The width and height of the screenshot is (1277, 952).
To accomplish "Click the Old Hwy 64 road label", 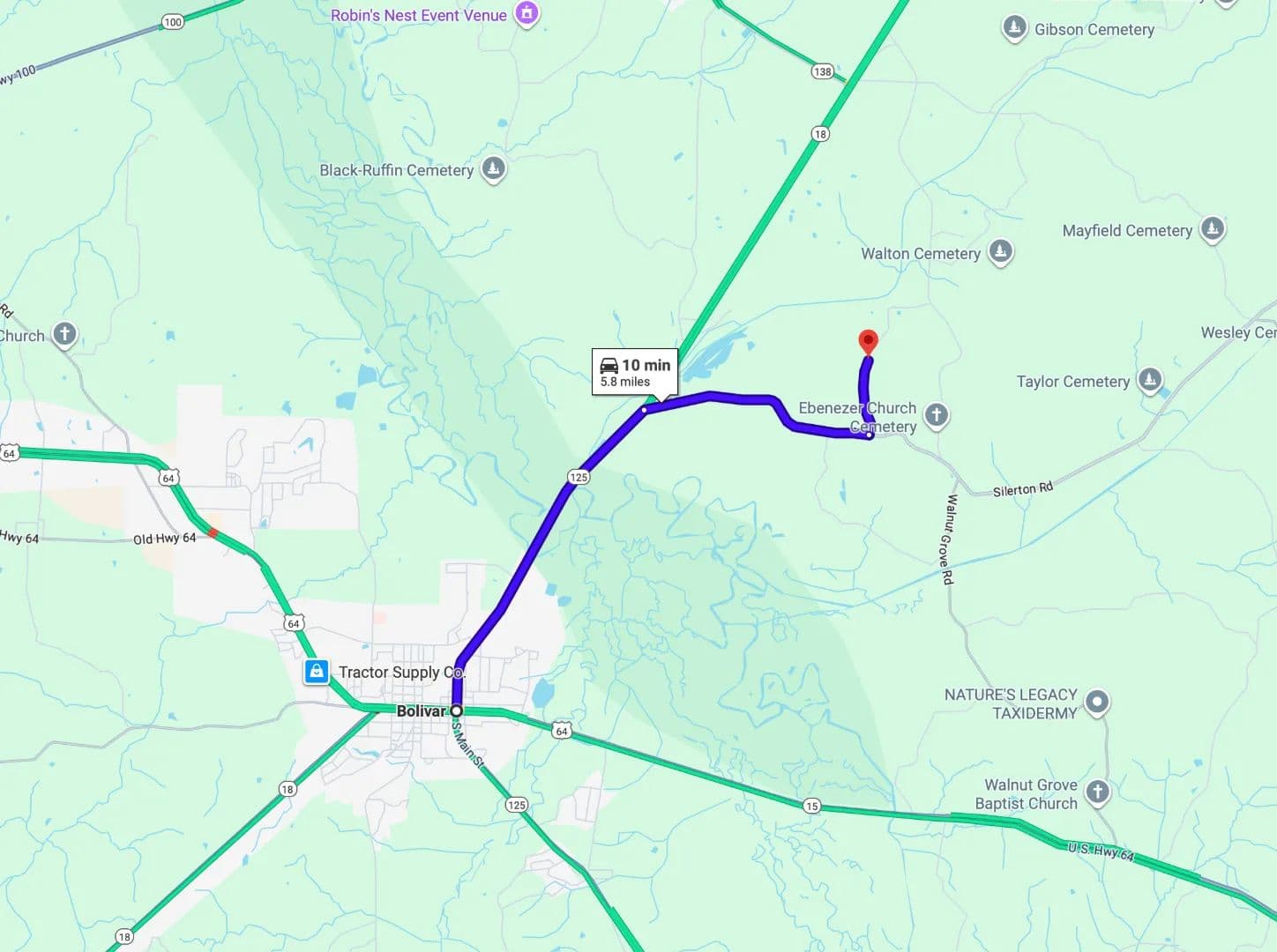I will tap(165, 539).
